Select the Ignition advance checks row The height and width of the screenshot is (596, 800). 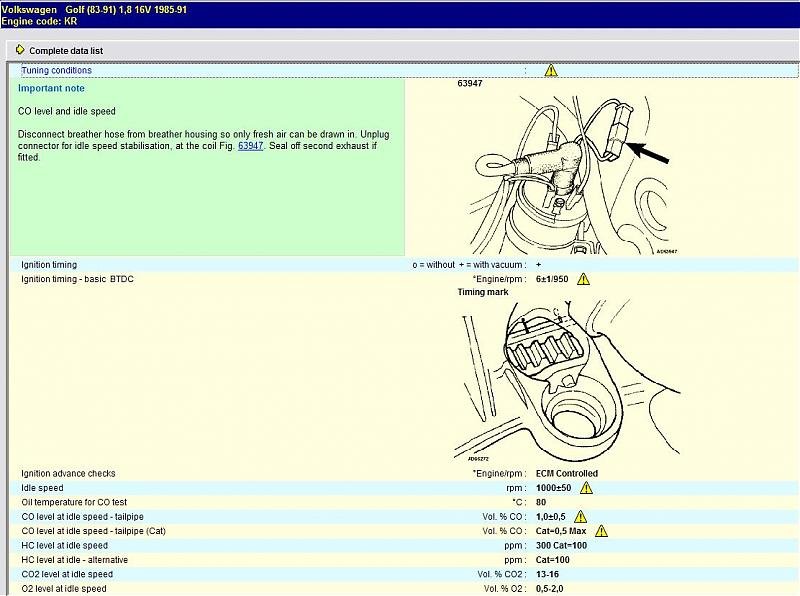(68, 473)
